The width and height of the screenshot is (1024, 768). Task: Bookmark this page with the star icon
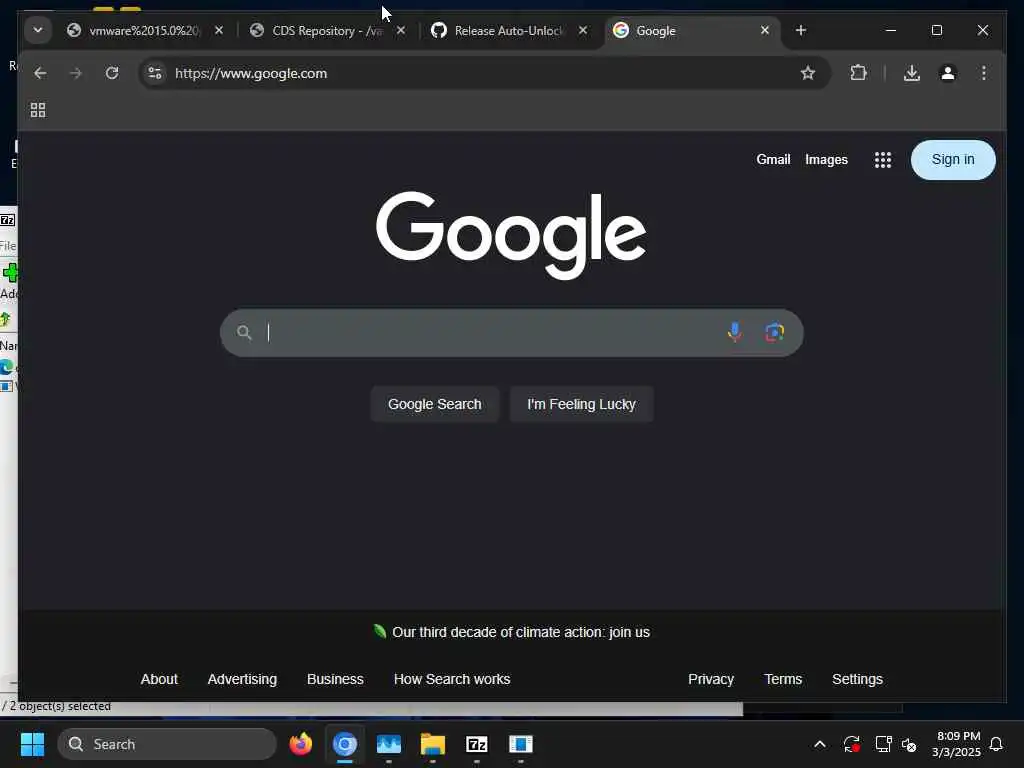tap(808, 73)
